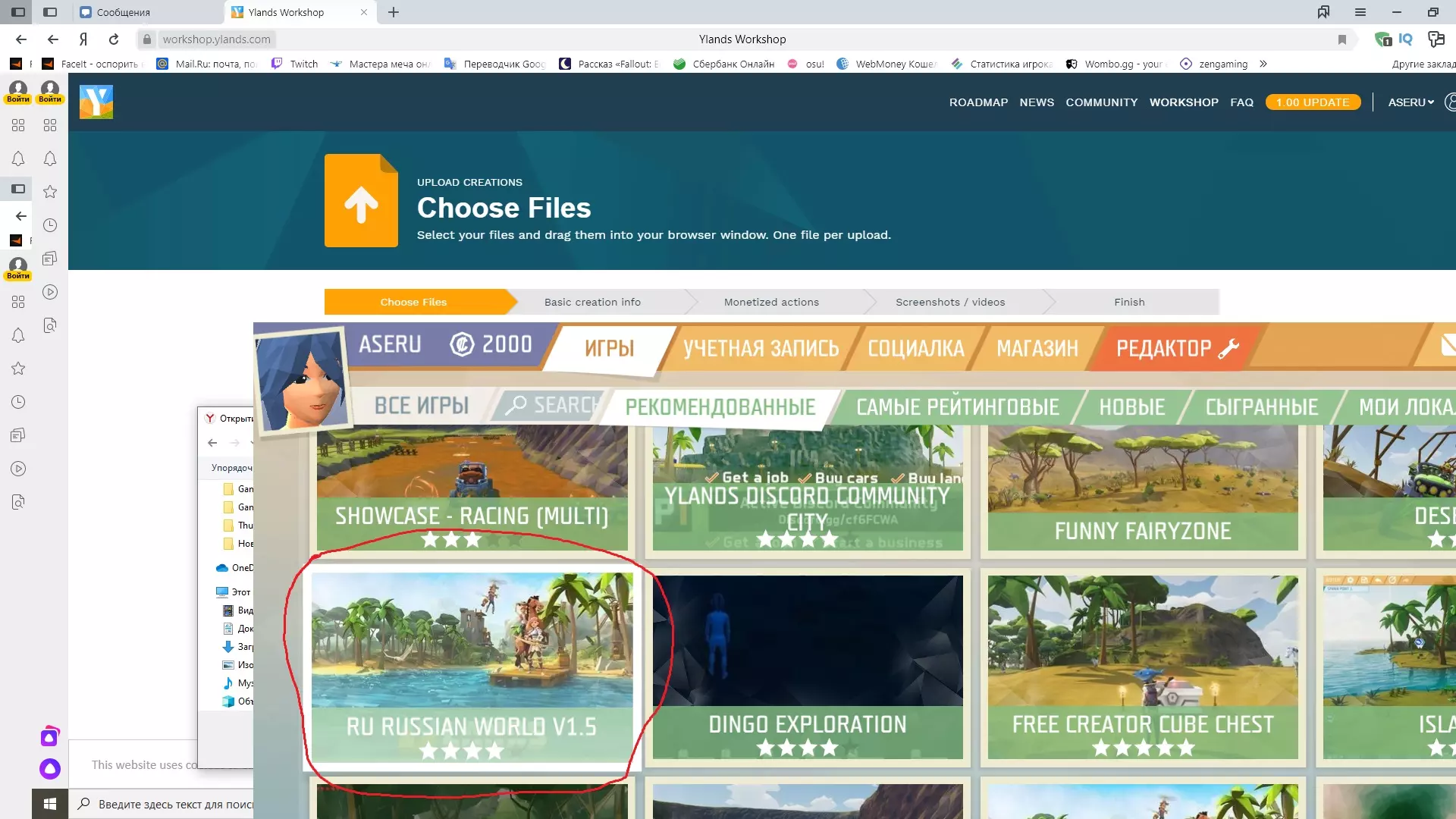The image size is (1456, 819).
Task: Switch to Сообщения browser tab
Action: [124, 12]
